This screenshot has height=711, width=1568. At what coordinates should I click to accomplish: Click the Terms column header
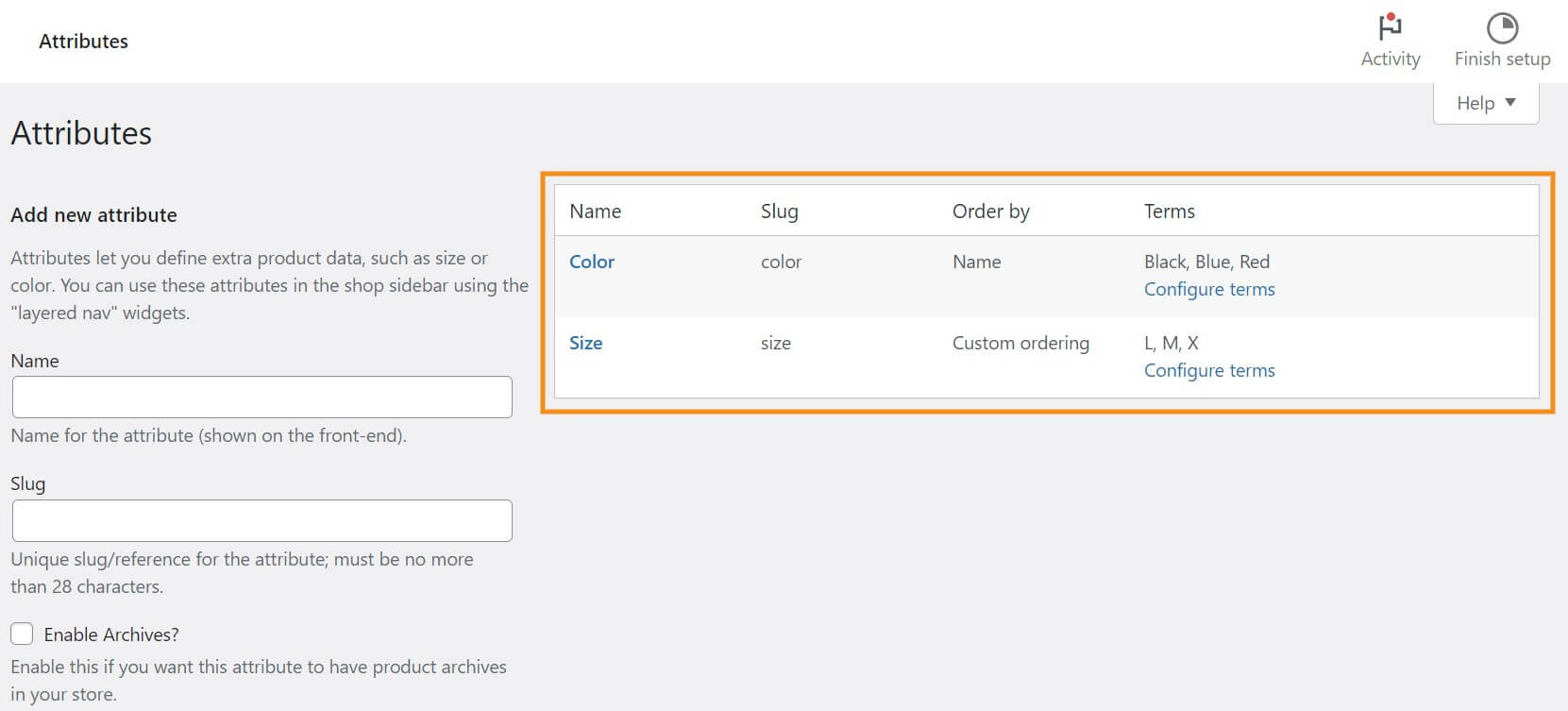[1169, 212]
